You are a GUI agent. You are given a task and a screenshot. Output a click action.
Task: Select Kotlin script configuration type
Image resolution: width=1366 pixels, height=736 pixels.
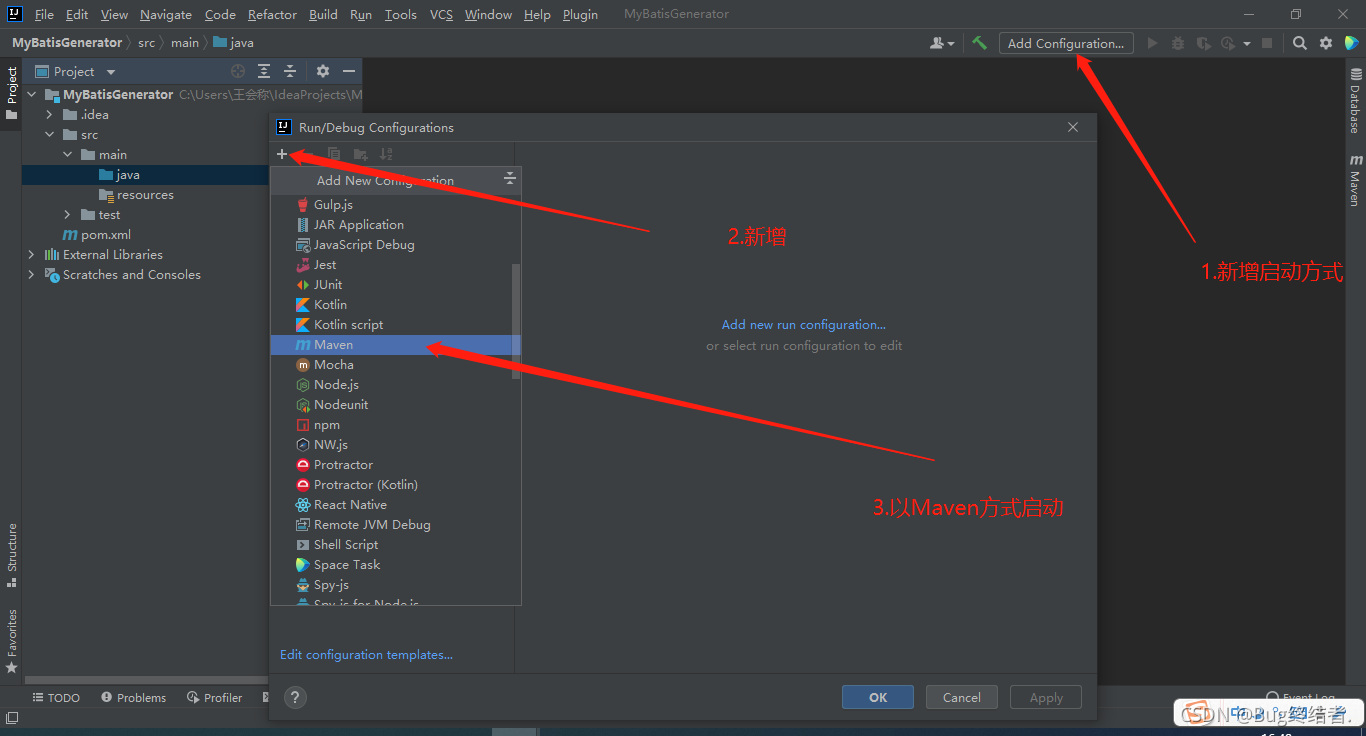click(396, 325)
